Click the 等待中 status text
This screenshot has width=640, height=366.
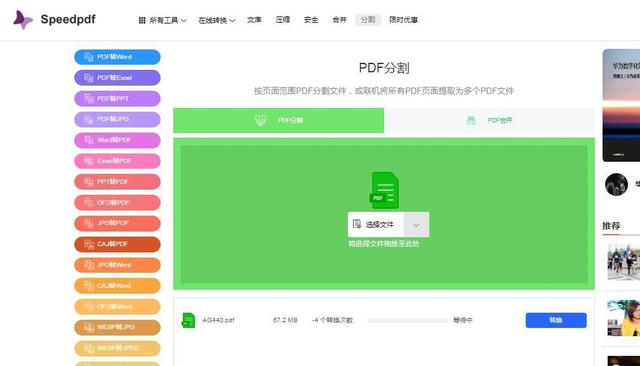point(463,320)
